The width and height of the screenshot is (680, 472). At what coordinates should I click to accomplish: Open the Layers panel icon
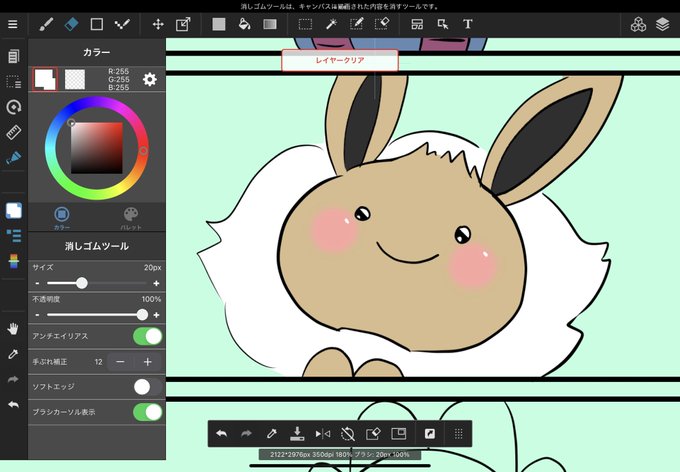[x=662, y=25]
